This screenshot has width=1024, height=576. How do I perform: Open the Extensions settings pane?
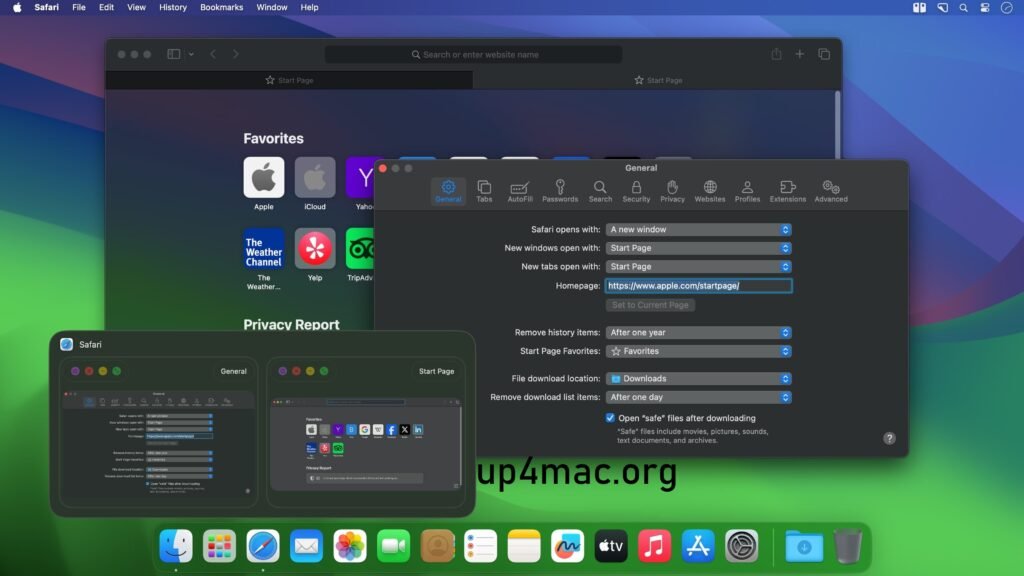787,190
